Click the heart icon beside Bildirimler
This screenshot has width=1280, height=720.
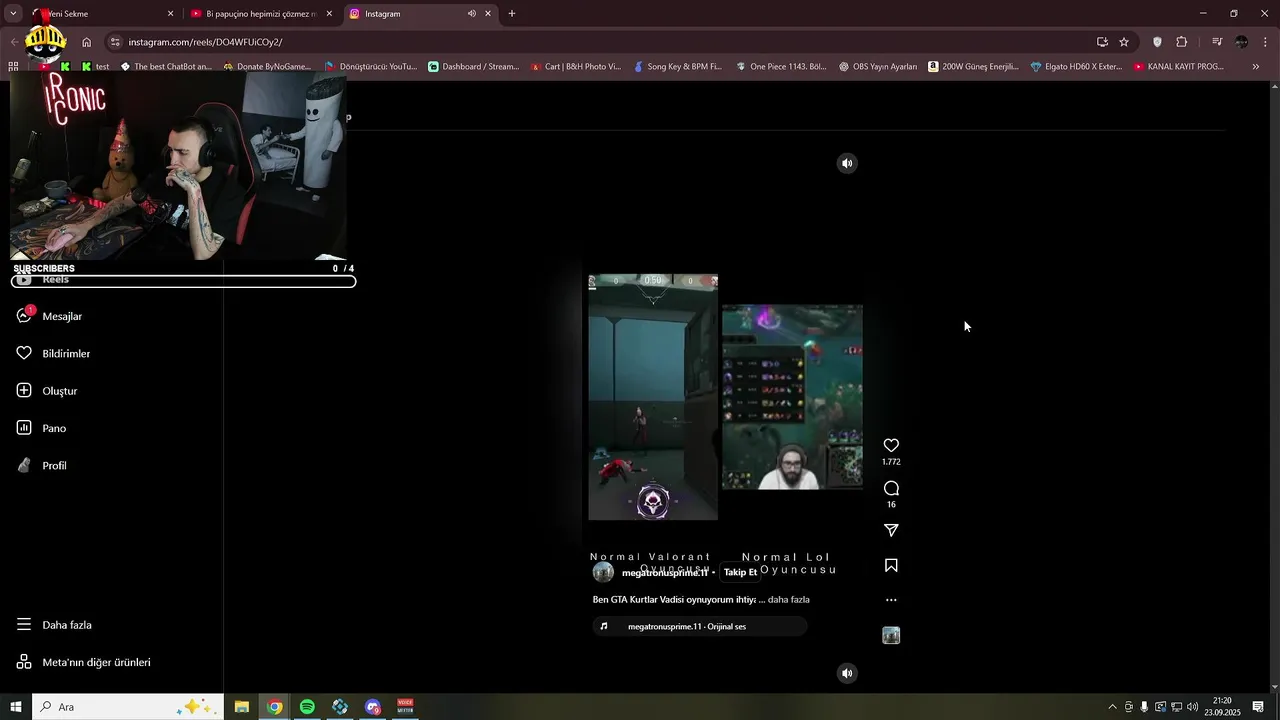[x=24, y=354]
